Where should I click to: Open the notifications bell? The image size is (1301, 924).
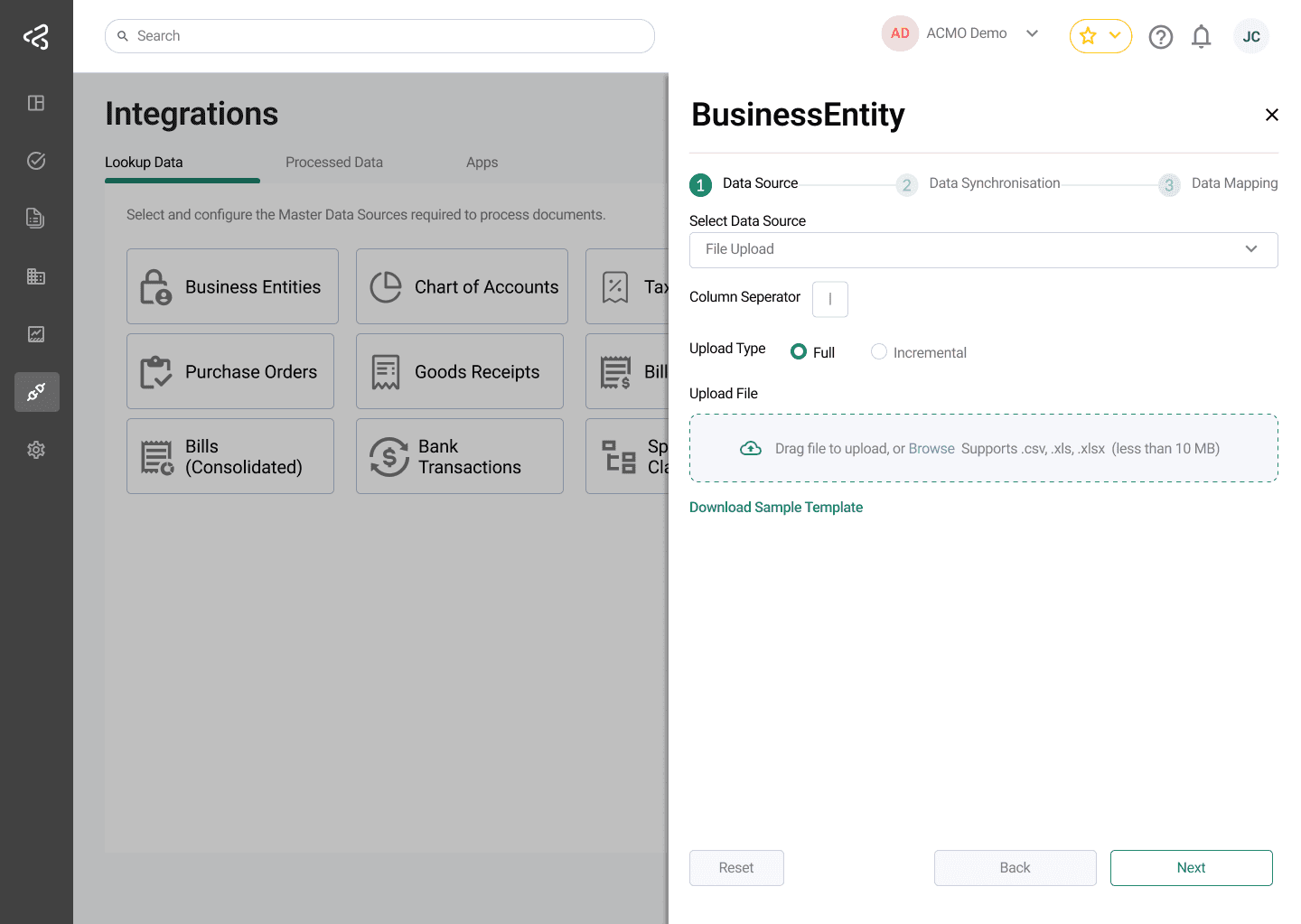(1201, 37)
